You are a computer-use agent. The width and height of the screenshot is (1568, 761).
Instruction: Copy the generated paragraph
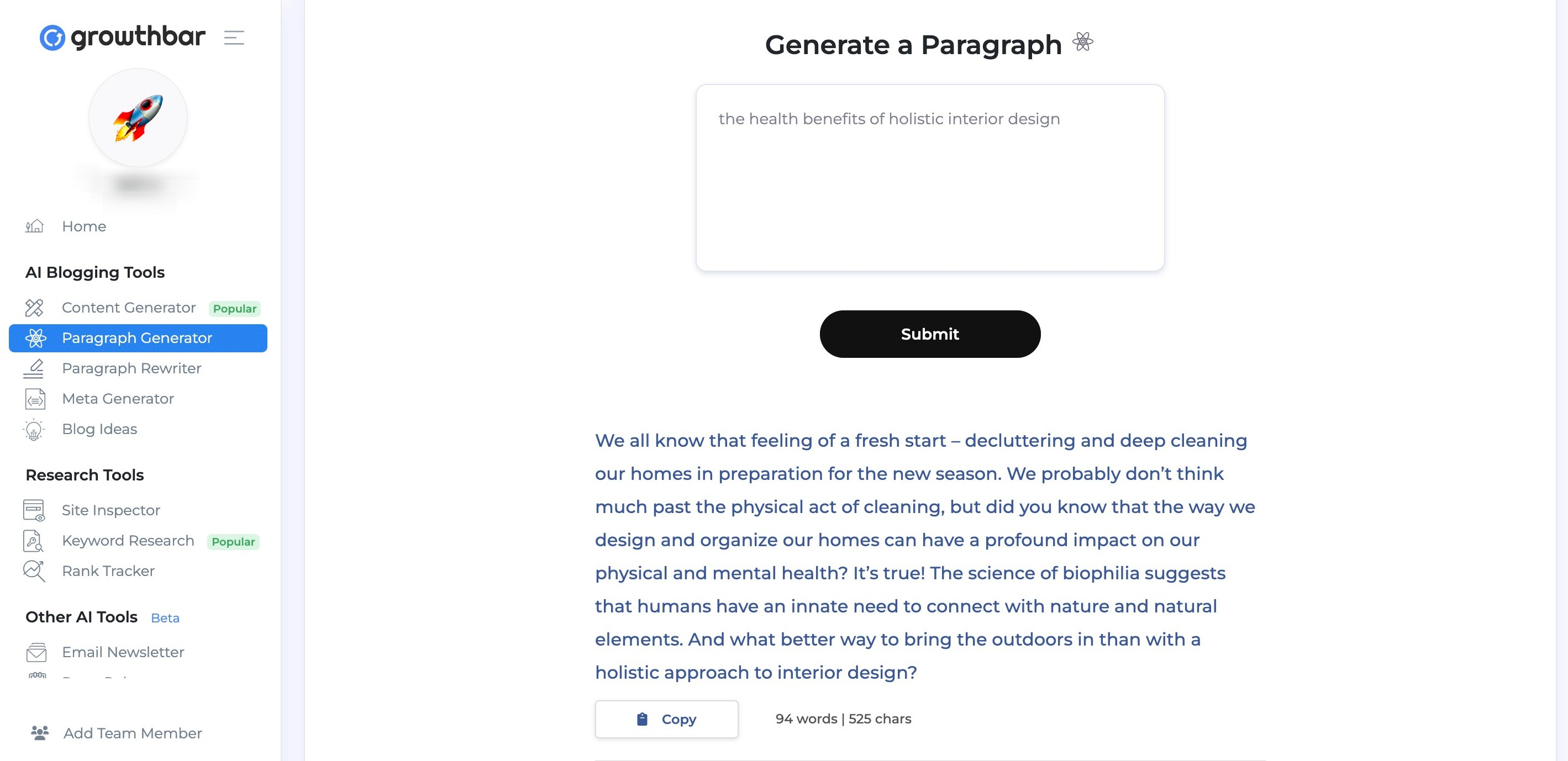tap(666, 719)
